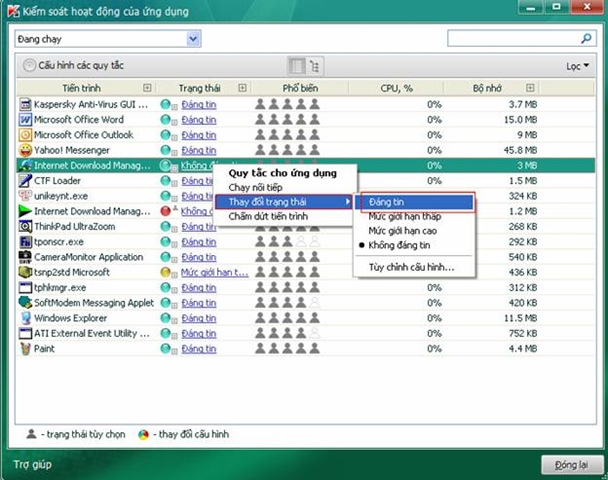The image size is (608, 480).
Task: Choose Mức giới hạn cao status option
Action: (402, 231)
